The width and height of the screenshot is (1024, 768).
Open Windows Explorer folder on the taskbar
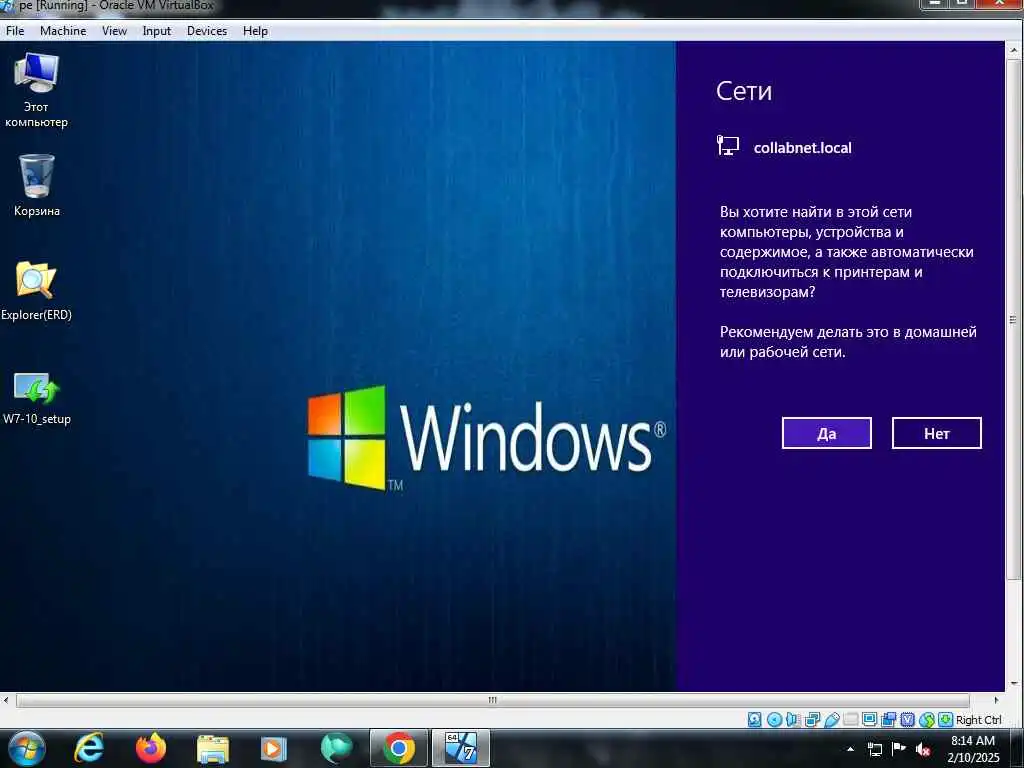click(213, 749)
